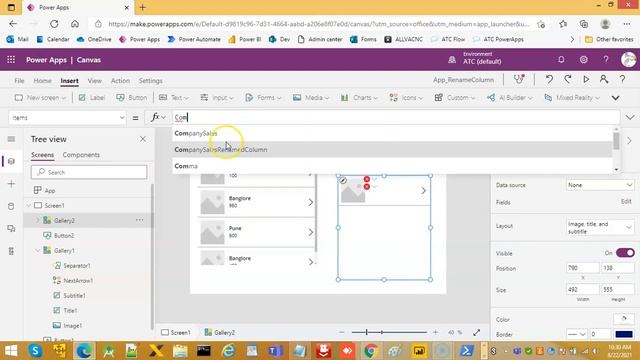Expand the ribbon overflow chevron

[616, 98]
